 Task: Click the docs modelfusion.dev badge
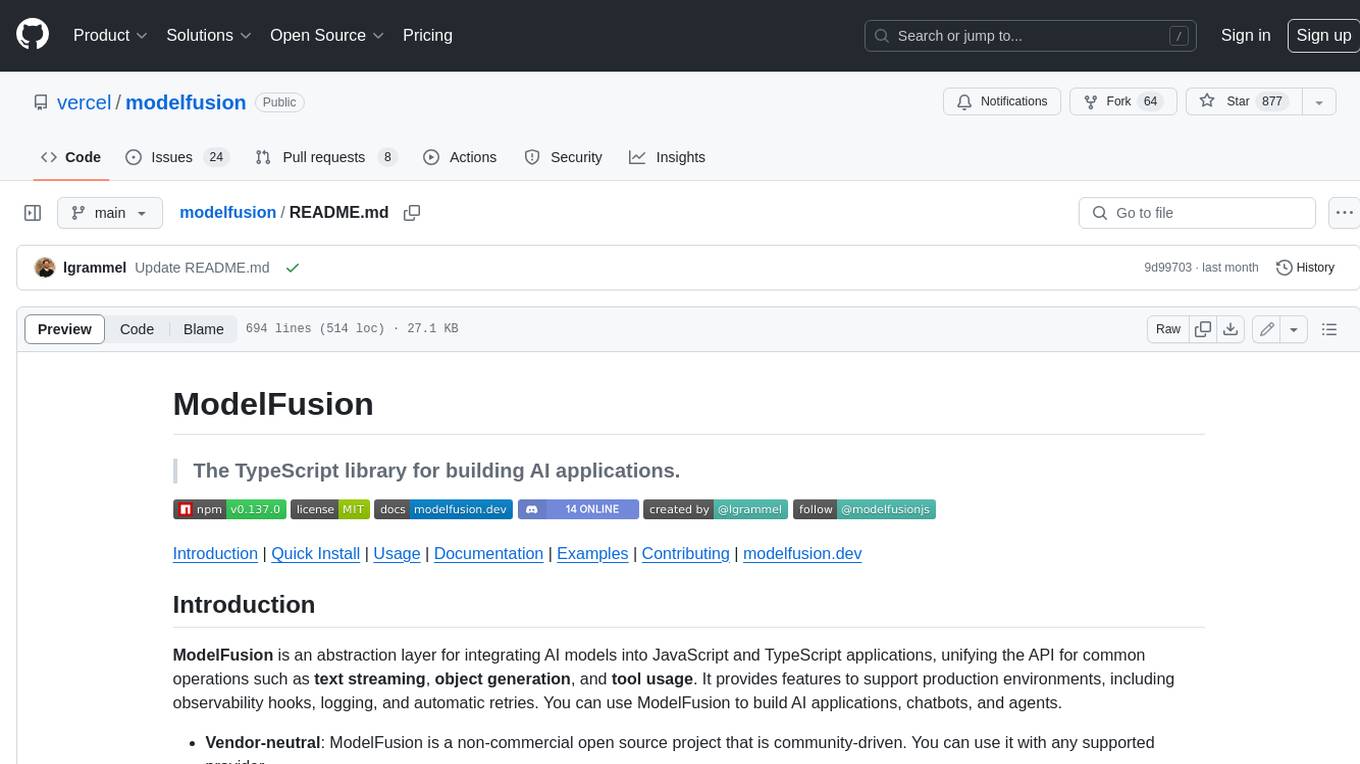(x=444, y=509)
